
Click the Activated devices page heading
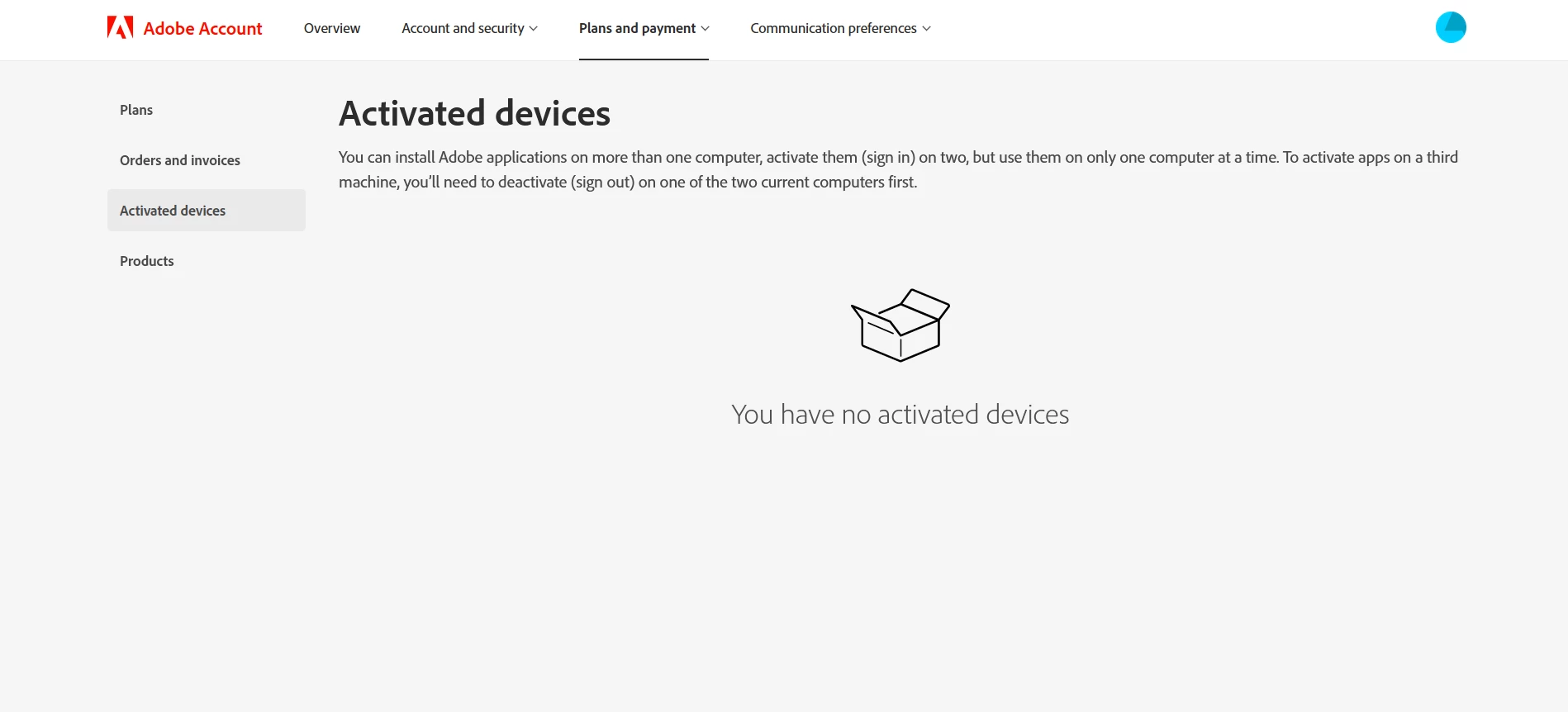(474, 113)
